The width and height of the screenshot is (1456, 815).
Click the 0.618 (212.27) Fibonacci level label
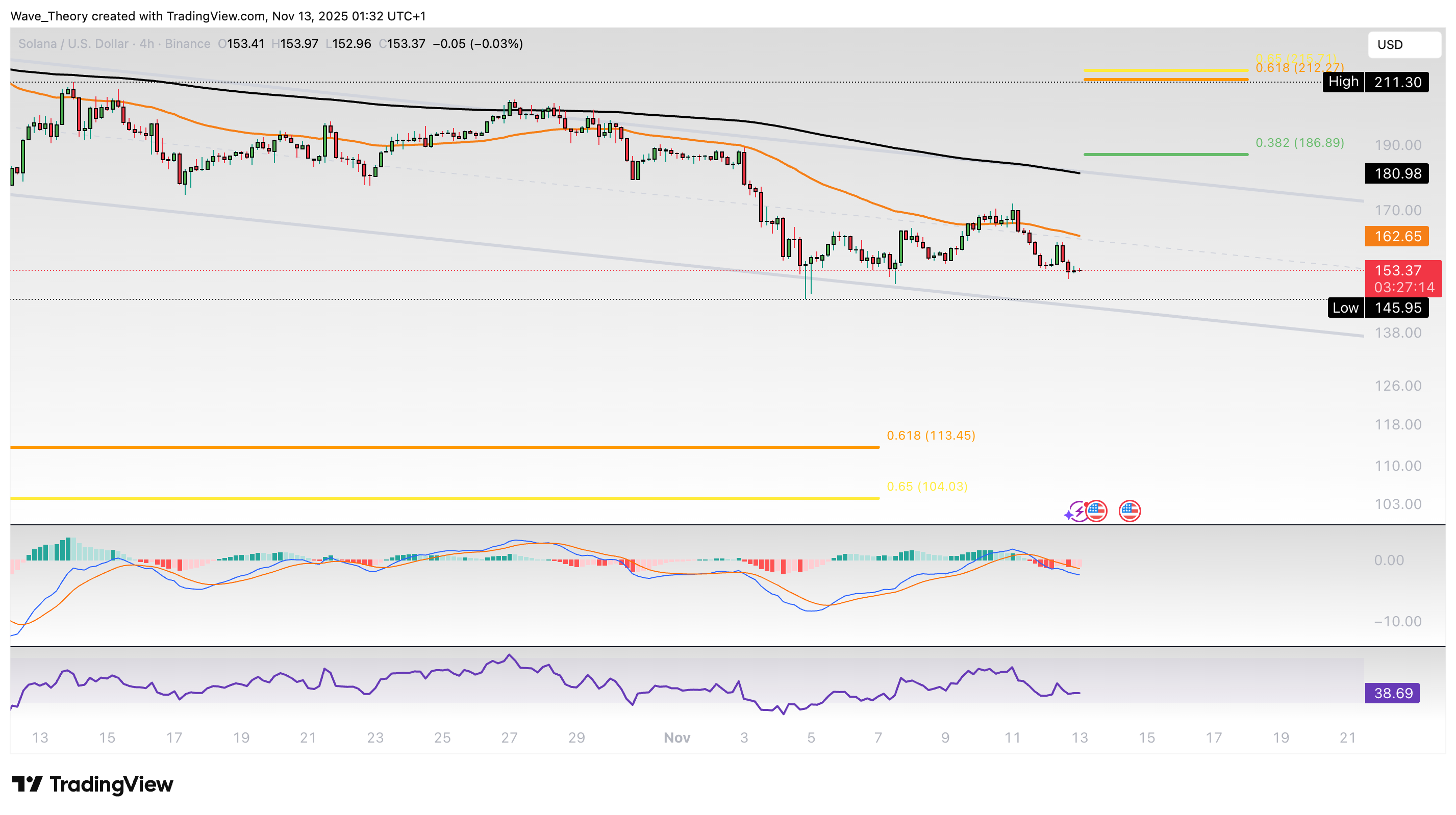coord(1299,68)
